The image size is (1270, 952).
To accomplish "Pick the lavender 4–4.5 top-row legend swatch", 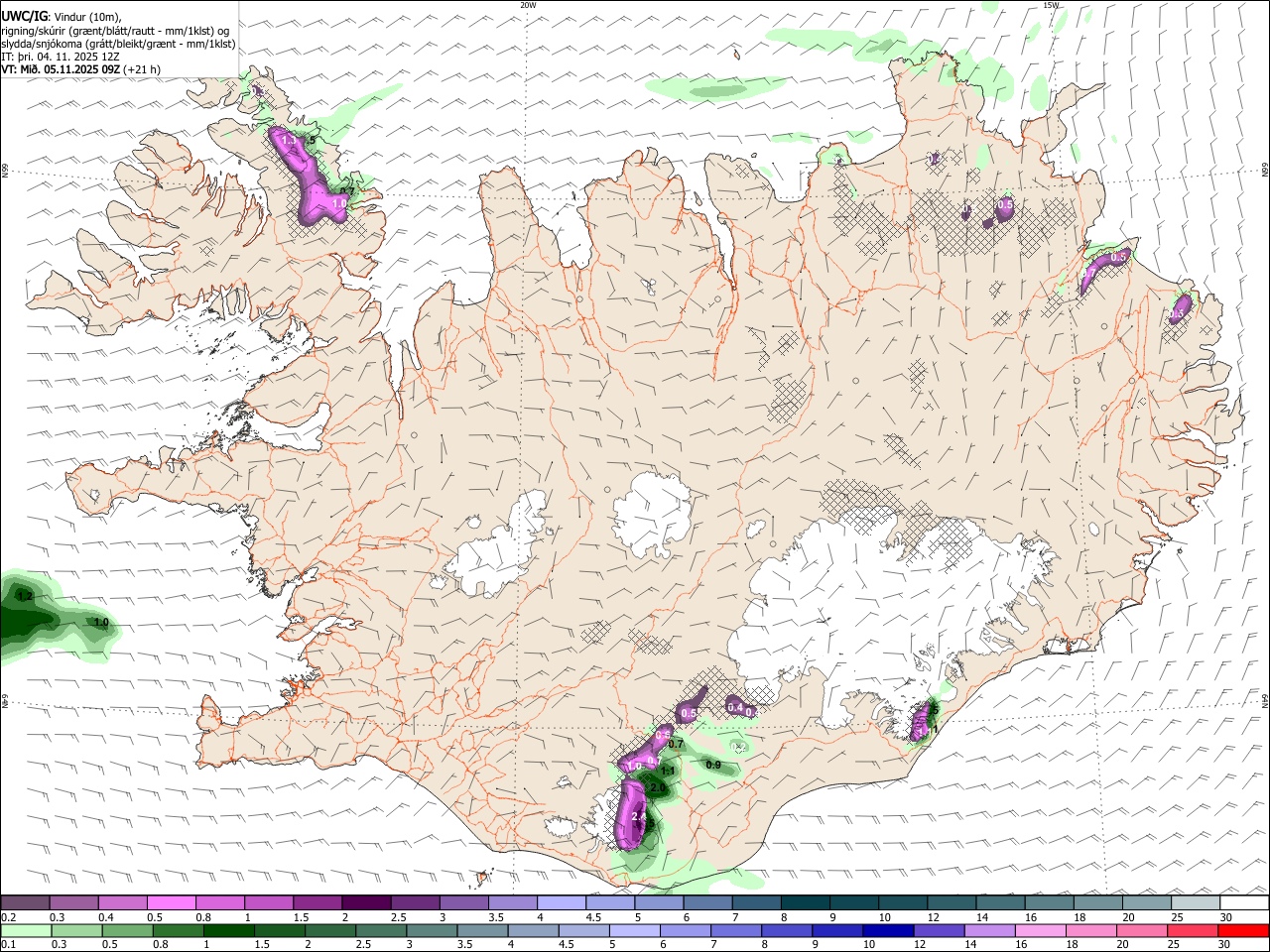I will 562,902.
